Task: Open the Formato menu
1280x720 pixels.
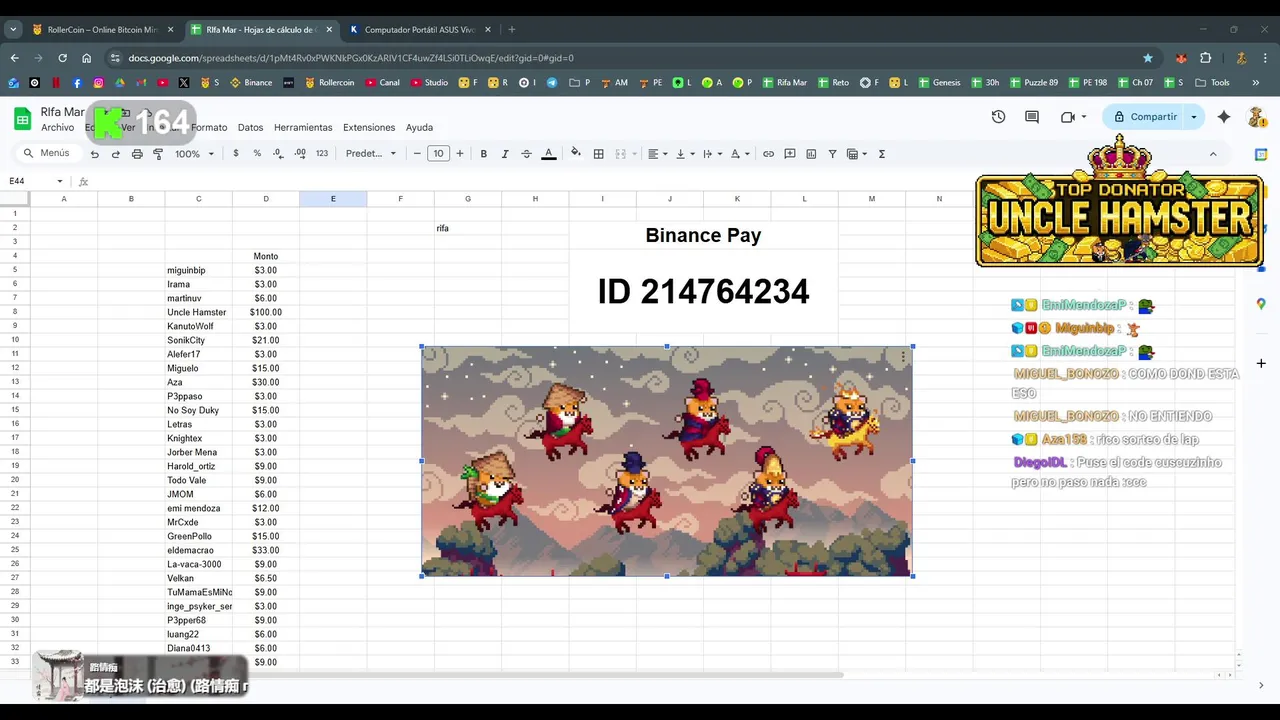Action: (209, 128)
